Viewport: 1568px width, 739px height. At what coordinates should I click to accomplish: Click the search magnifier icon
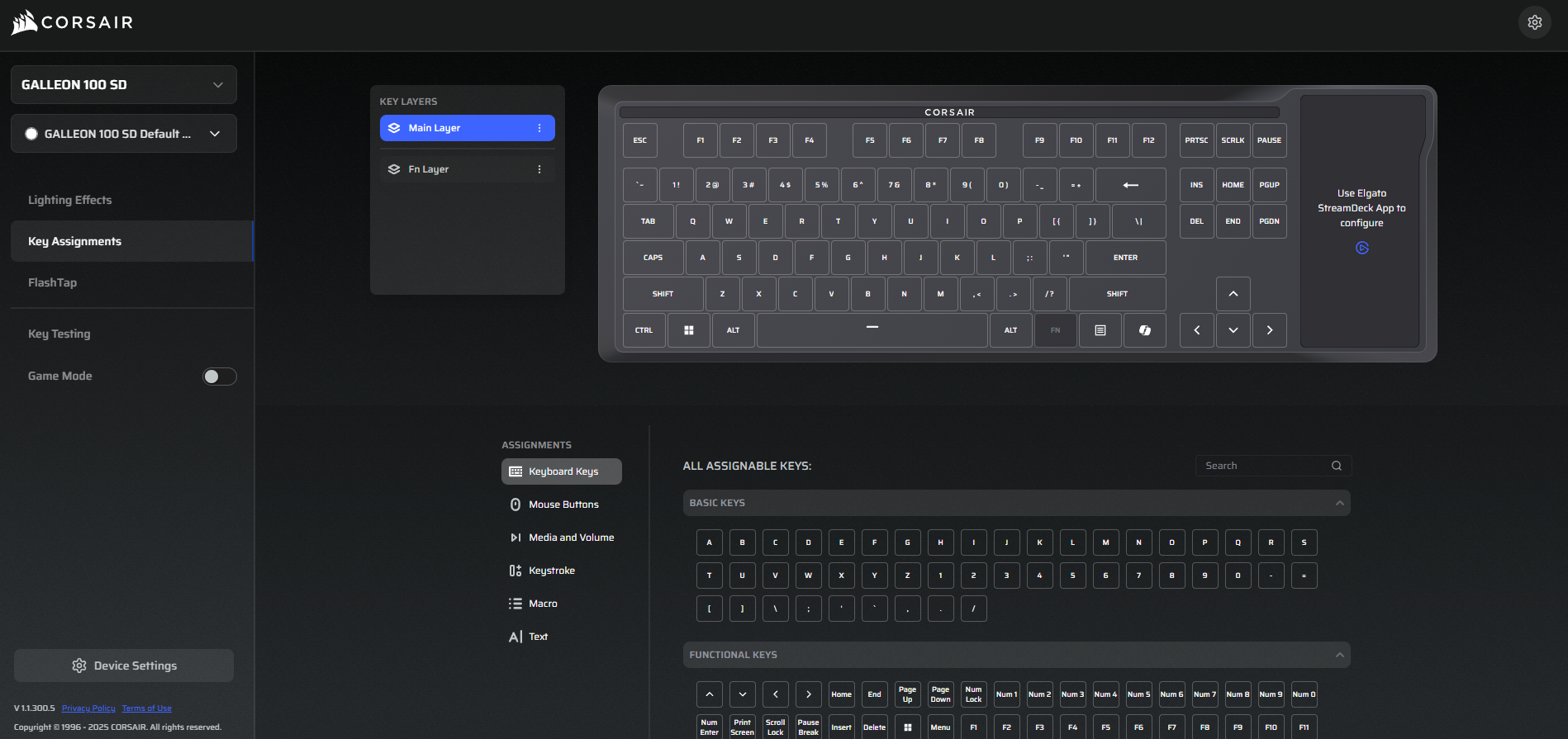[x=1336, y=466]
